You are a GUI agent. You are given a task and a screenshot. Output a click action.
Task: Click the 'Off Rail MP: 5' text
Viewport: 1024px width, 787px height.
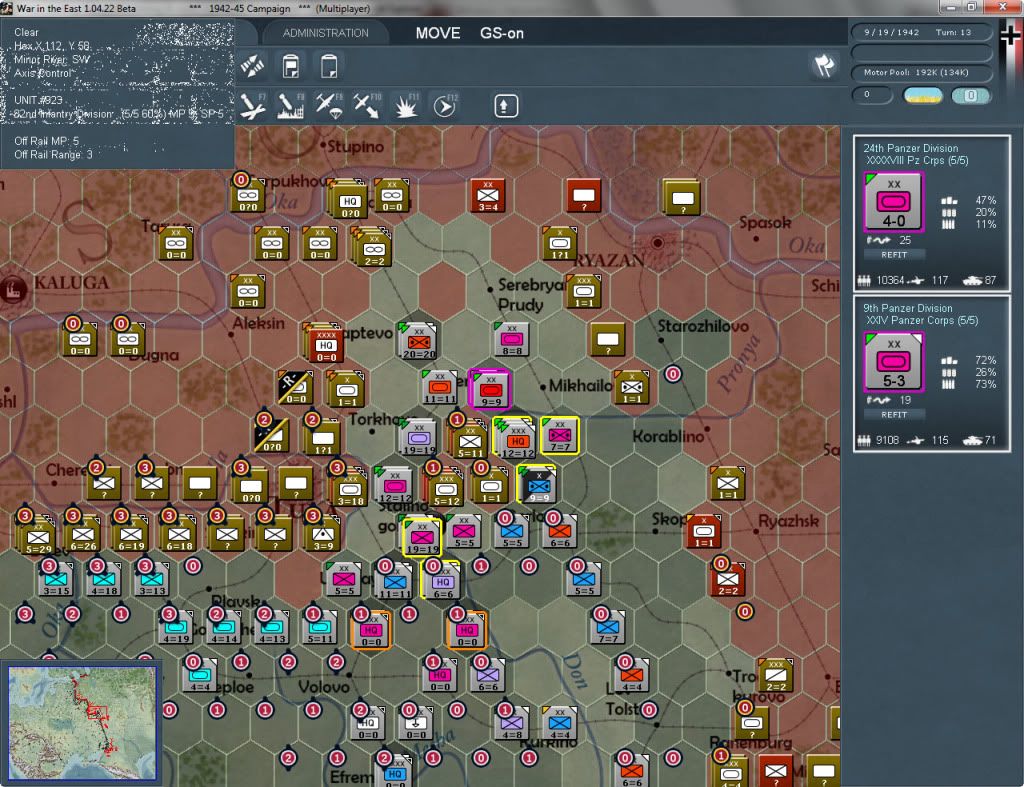pos(46,141)
